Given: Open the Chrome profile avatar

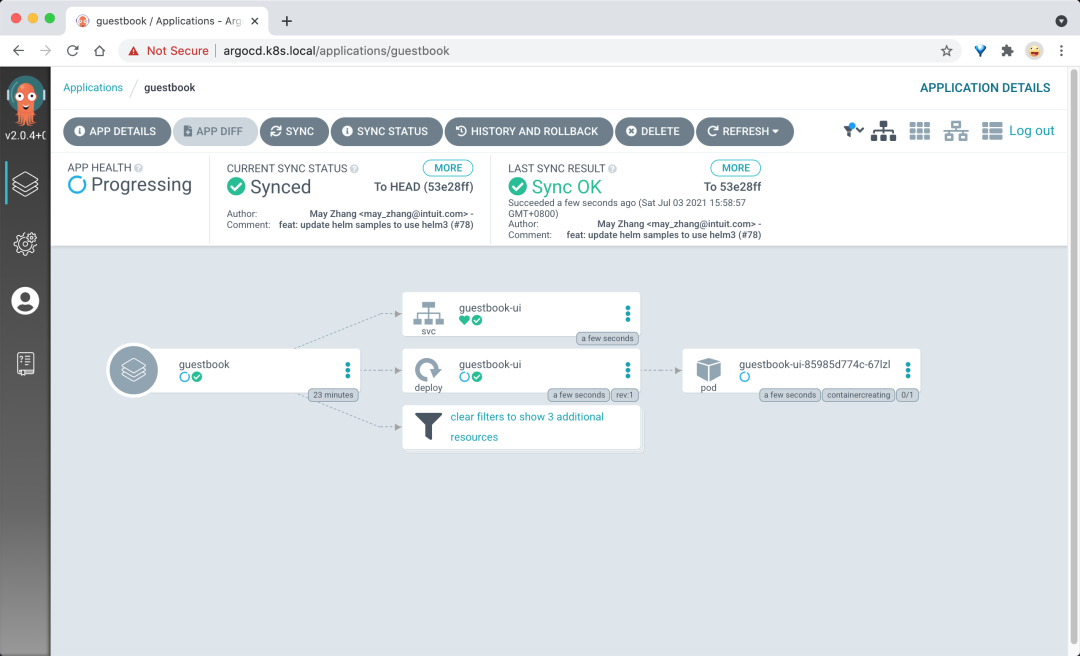Looking at the screenshot, I should tap(1034, 50).
